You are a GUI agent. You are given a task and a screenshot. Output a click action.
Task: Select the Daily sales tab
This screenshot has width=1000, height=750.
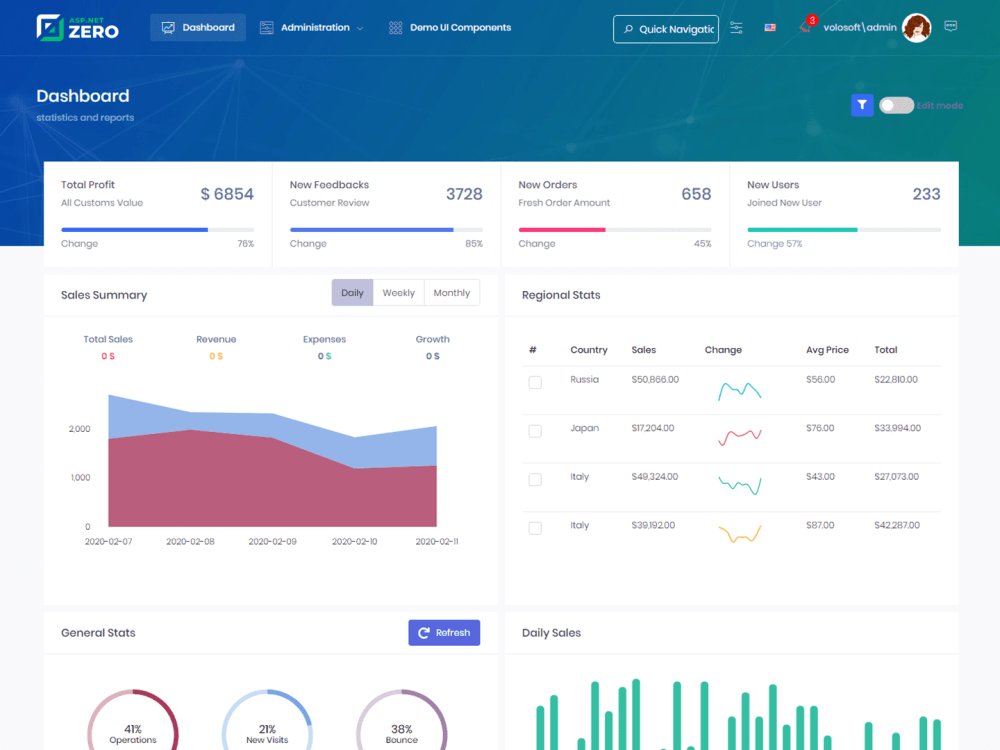point(352,293)
